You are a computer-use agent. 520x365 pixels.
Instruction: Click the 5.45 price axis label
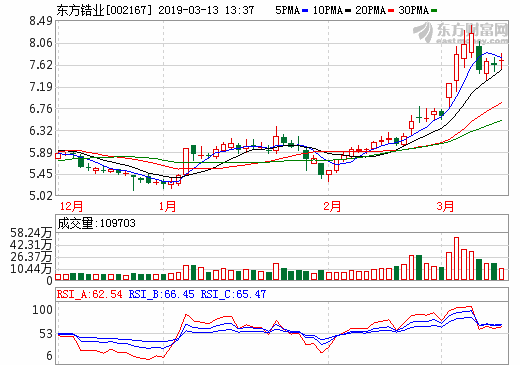point(41,174)
